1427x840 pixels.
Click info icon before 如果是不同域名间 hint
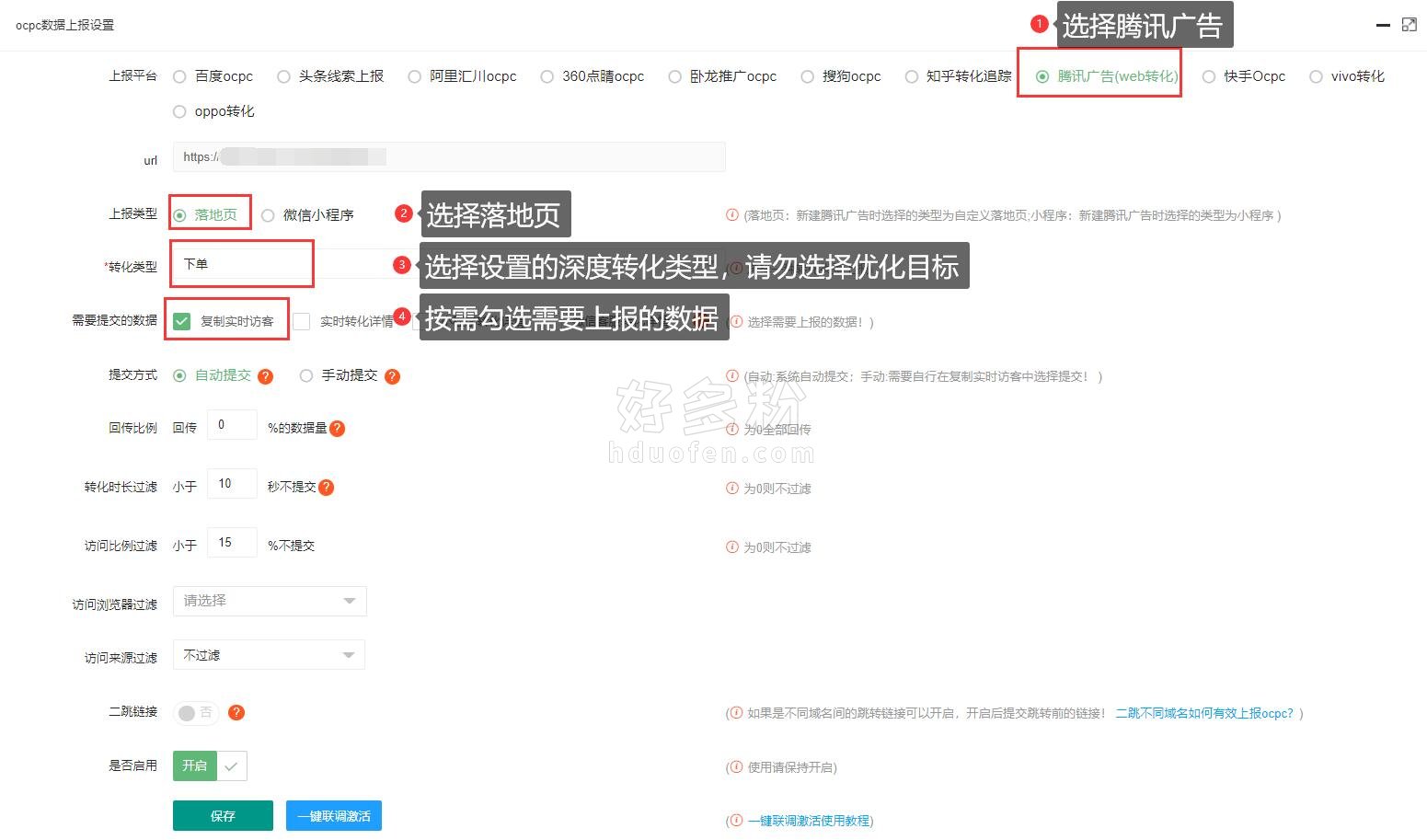click(736, 714)
